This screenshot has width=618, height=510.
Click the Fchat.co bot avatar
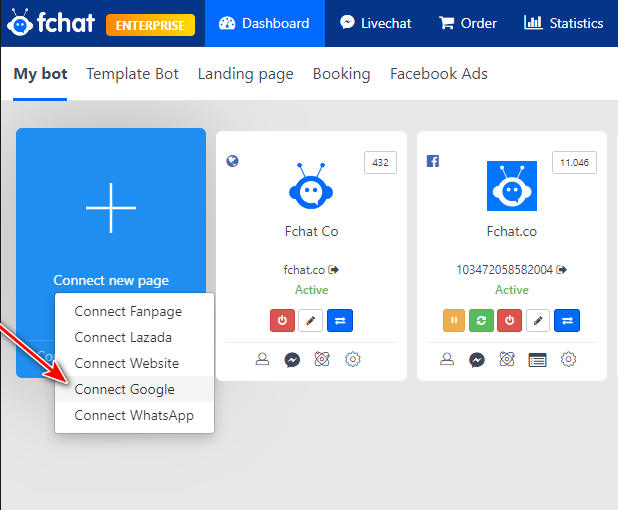[x=512, y=186]
